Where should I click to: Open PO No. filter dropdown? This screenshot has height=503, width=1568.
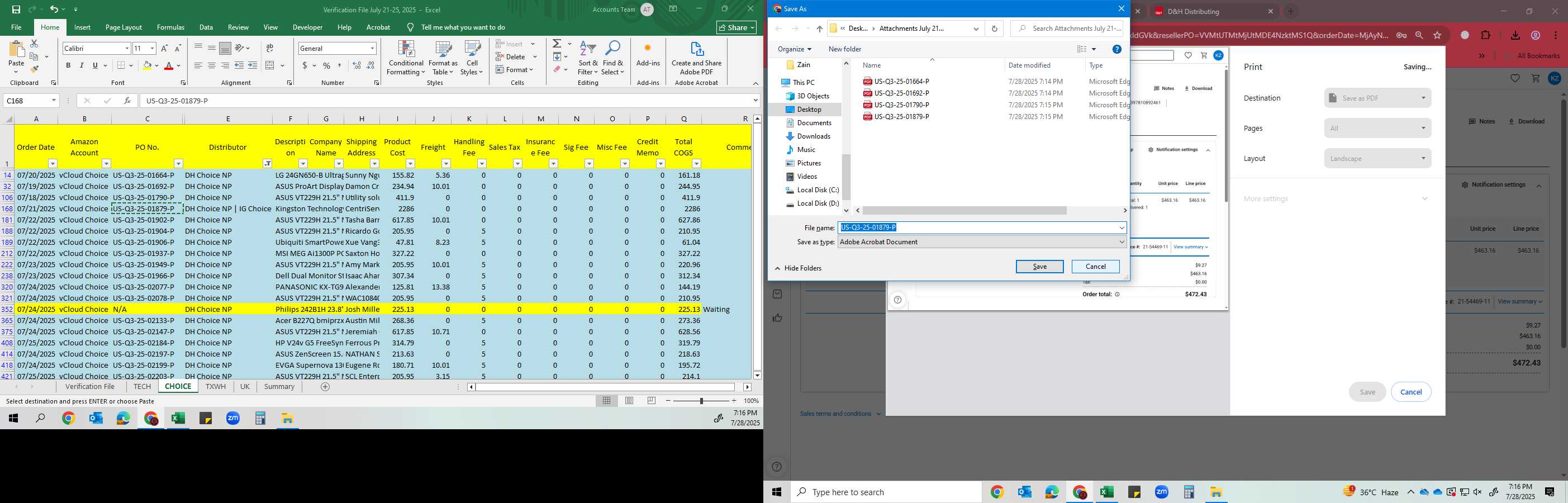click(178, 163)
